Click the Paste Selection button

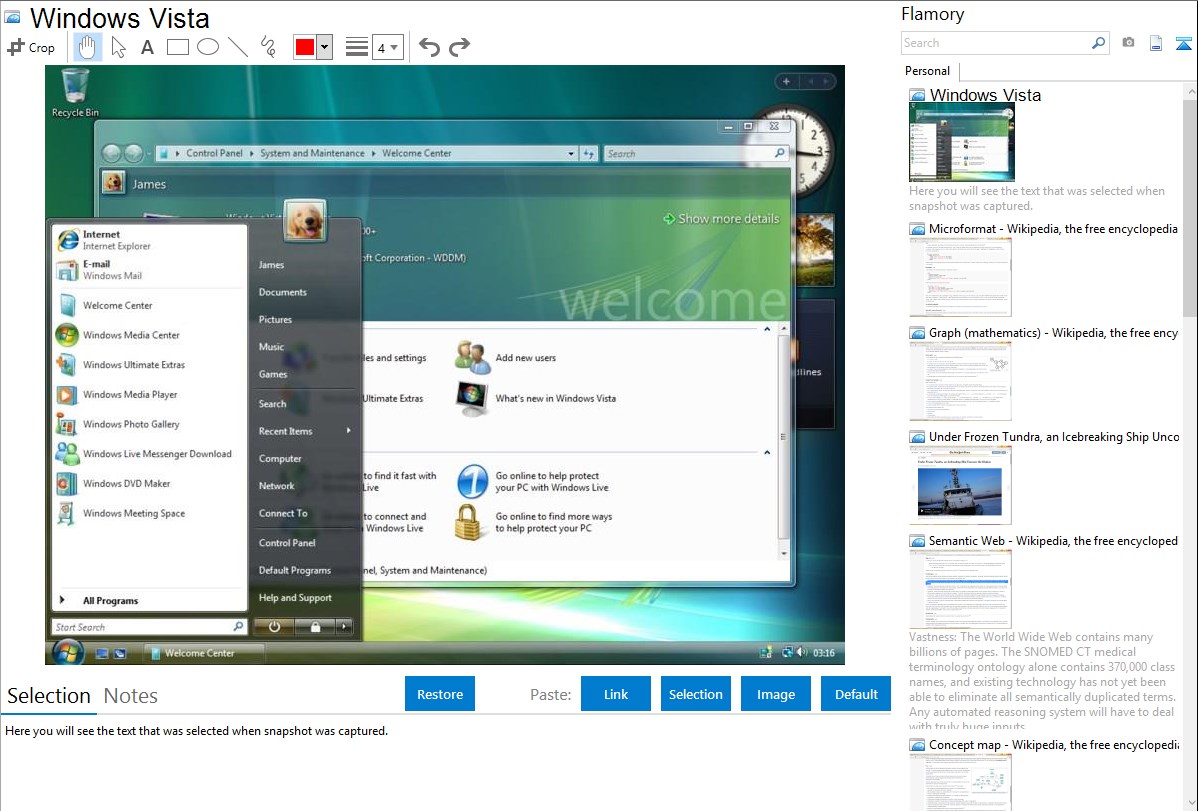(x=695, y=694)
